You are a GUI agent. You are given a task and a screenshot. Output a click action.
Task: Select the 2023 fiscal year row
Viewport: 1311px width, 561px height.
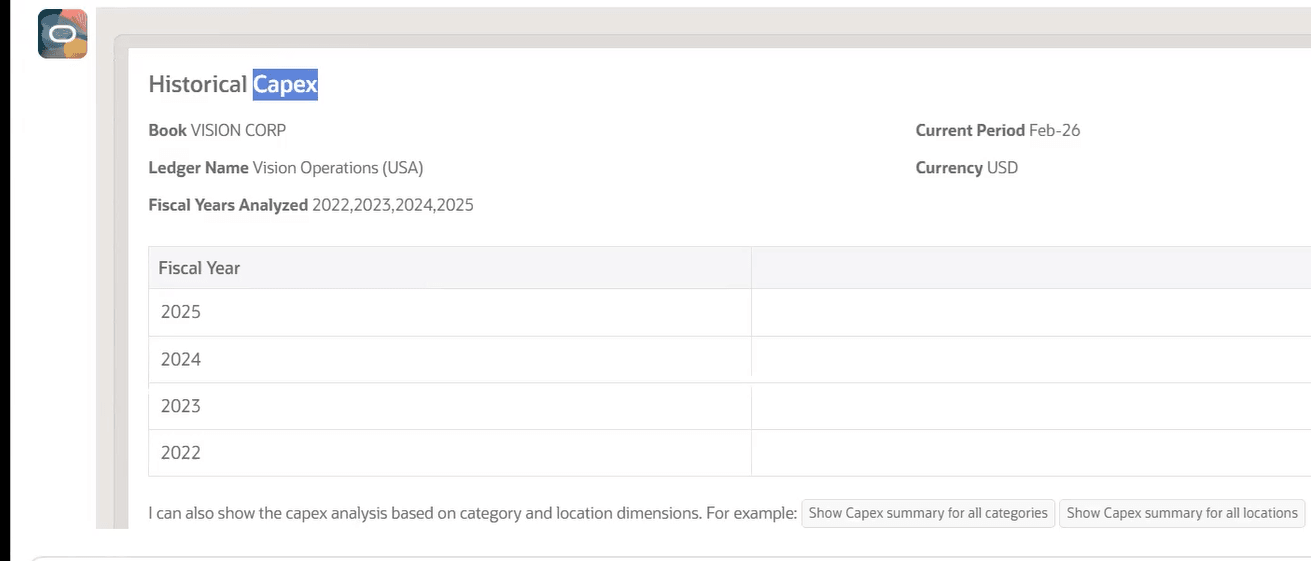pos(729,406)
